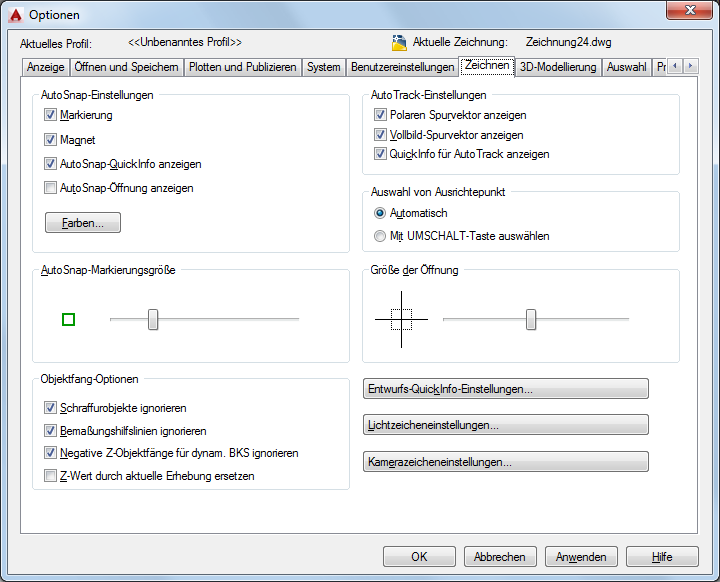This screenshot has width=720, height=582.
Task: Switch to the System tab
Action: 324,67
